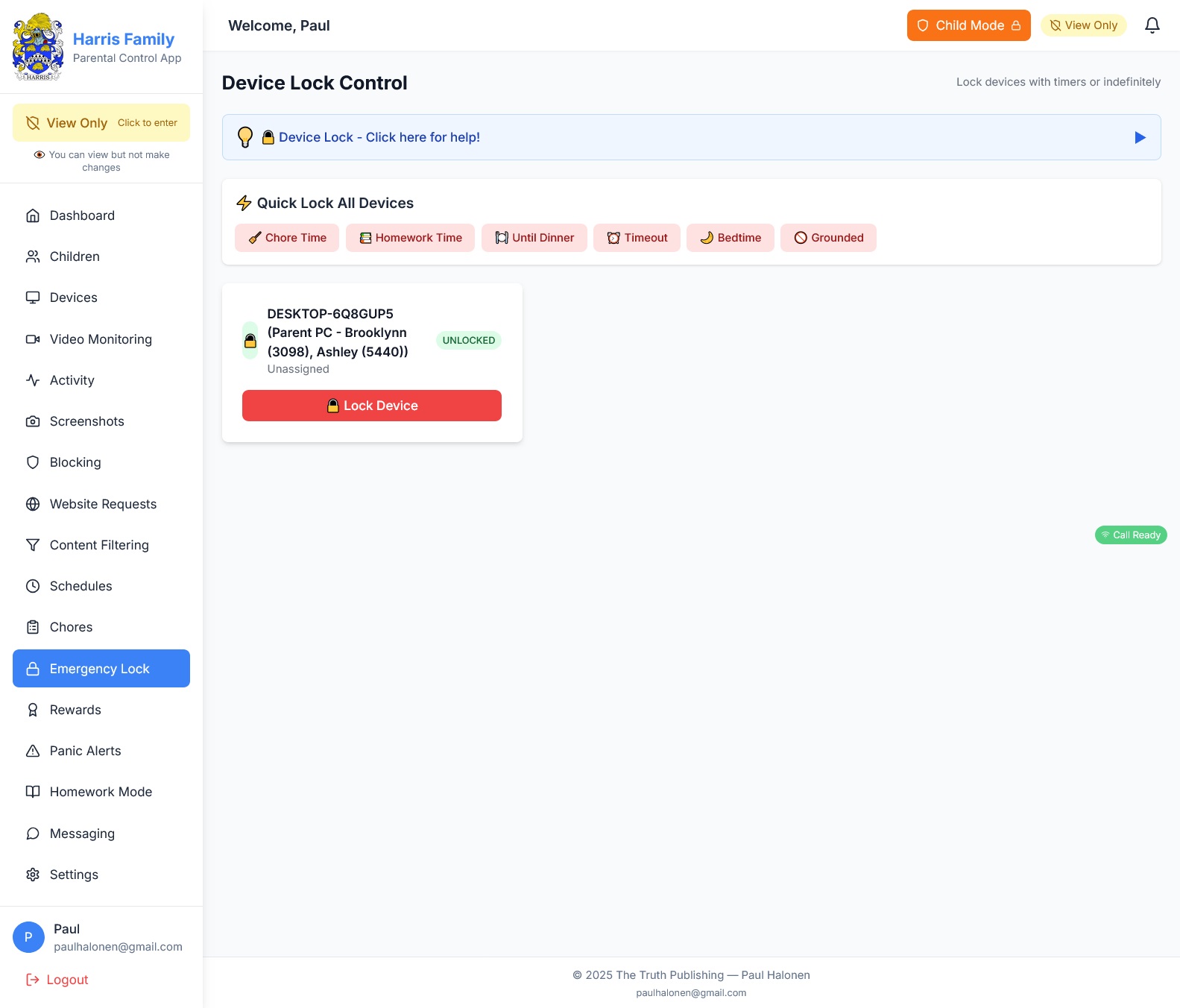
Task: Click the Video Monitoring camera icon
Action: pos(33,339)
